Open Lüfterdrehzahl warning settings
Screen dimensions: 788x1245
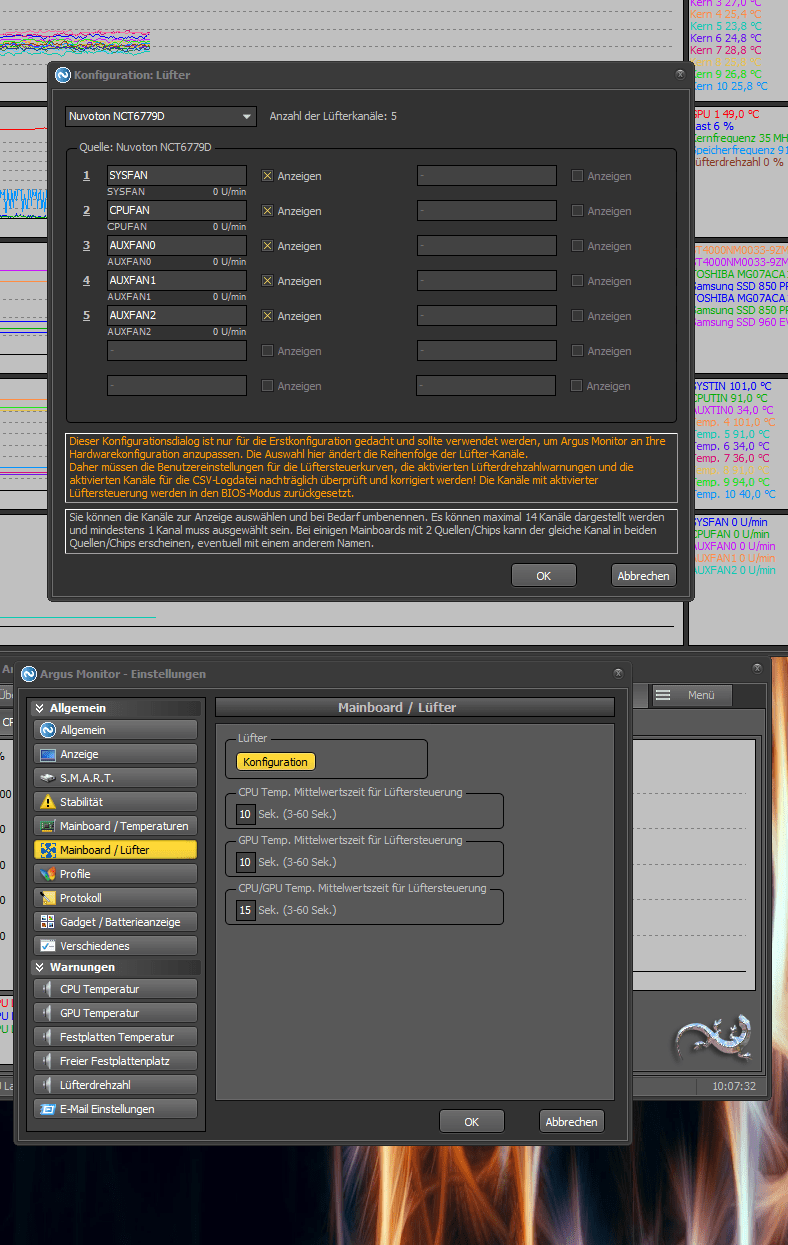click(x=115, y=1085)
